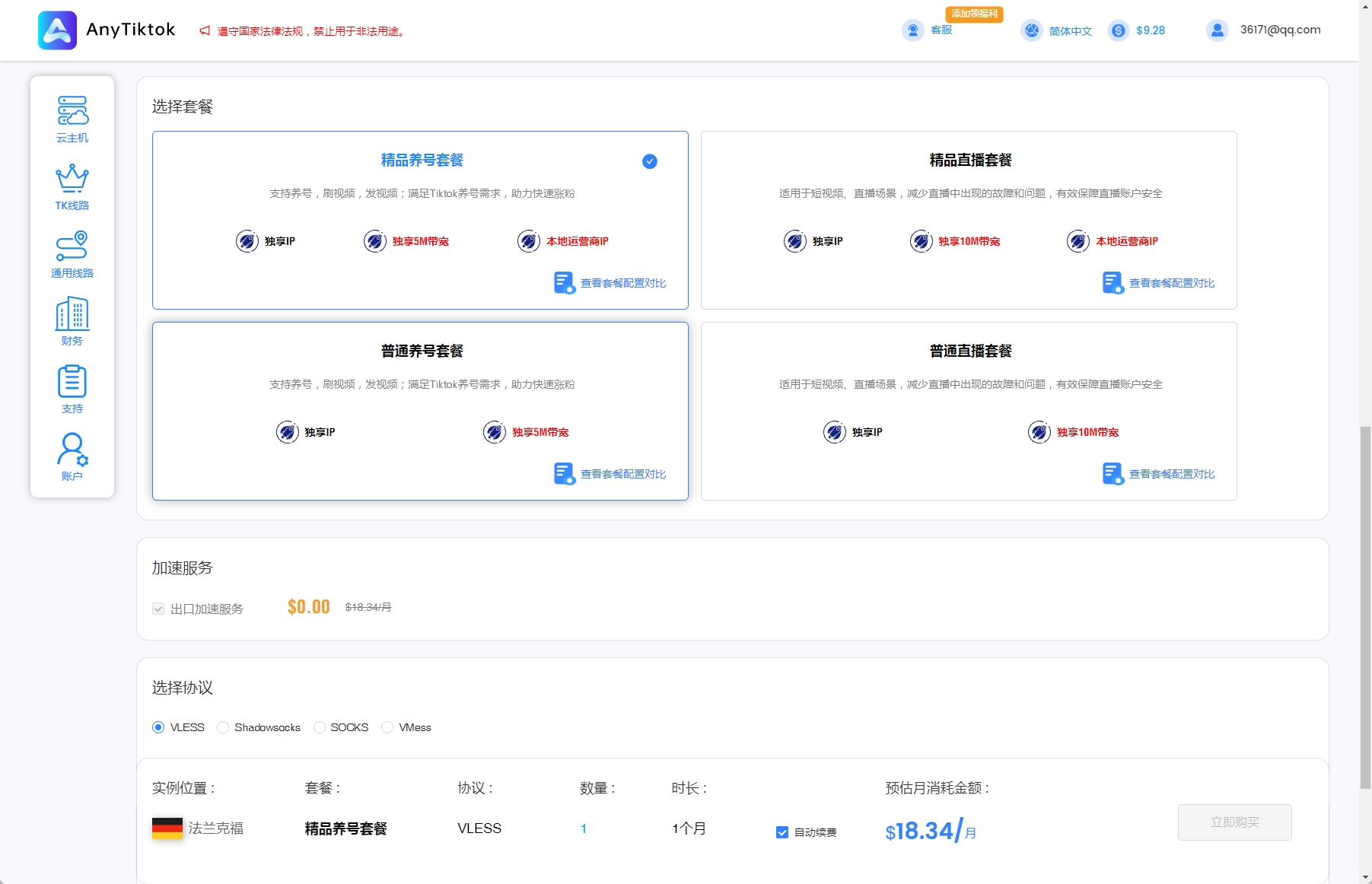Open 查看套餐配置对比 link in 精品养号套餐
The image size is (1372, 884).
(623, 283)
